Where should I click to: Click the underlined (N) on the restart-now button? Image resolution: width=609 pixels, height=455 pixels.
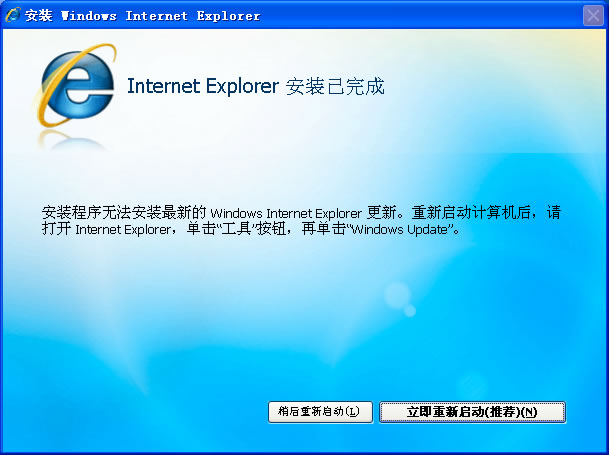coord(529,412)
